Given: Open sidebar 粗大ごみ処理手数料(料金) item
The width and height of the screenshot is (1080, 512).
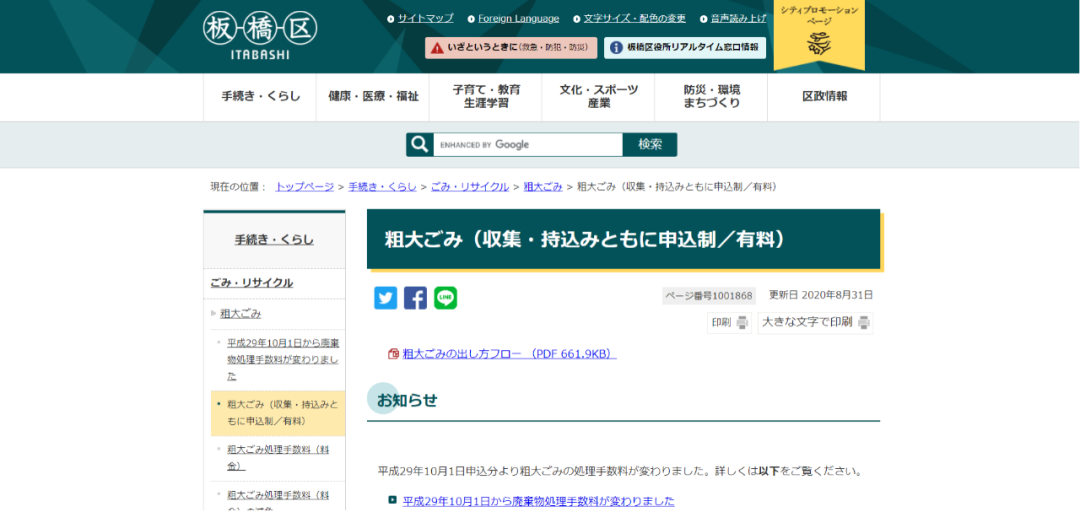Looking at the screenshot, I should coord(278,458).
